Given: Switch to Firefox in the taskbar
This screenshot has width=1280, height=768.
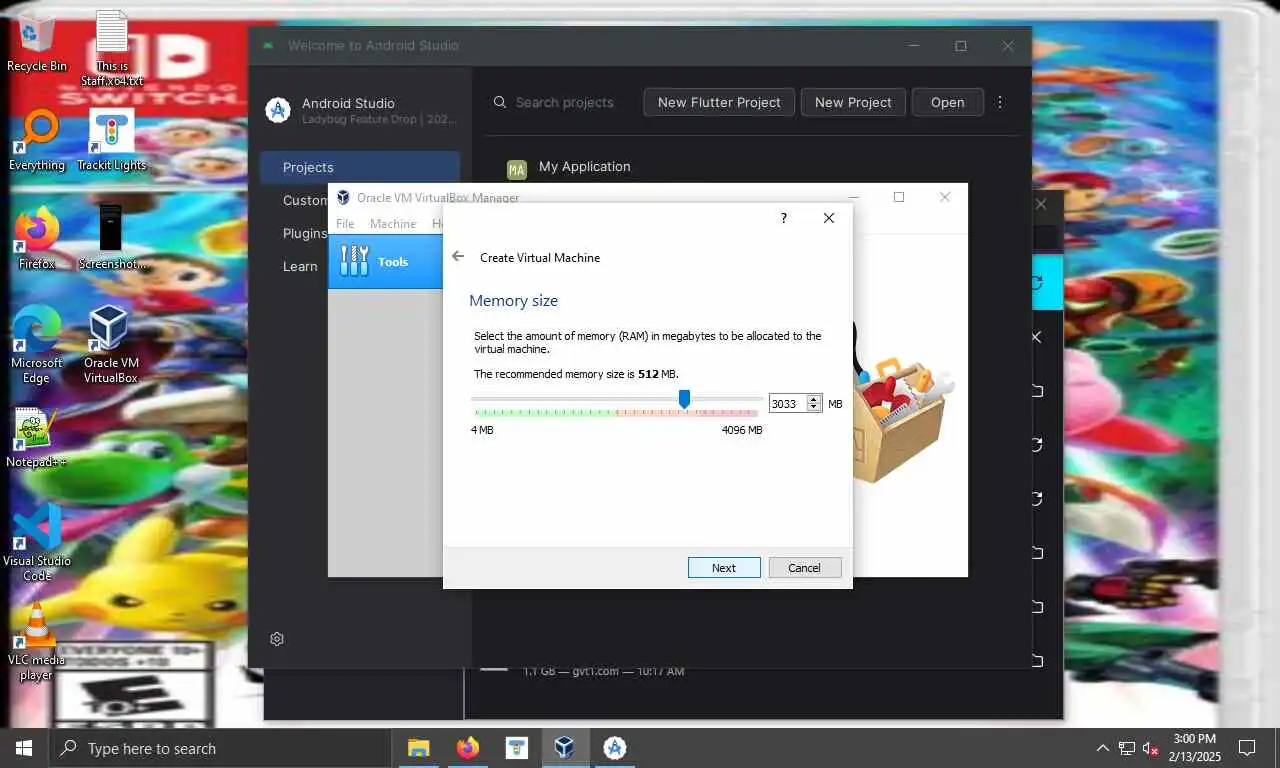Looking at the screenshot, I should pyautogui.click(x=467, y=748).
